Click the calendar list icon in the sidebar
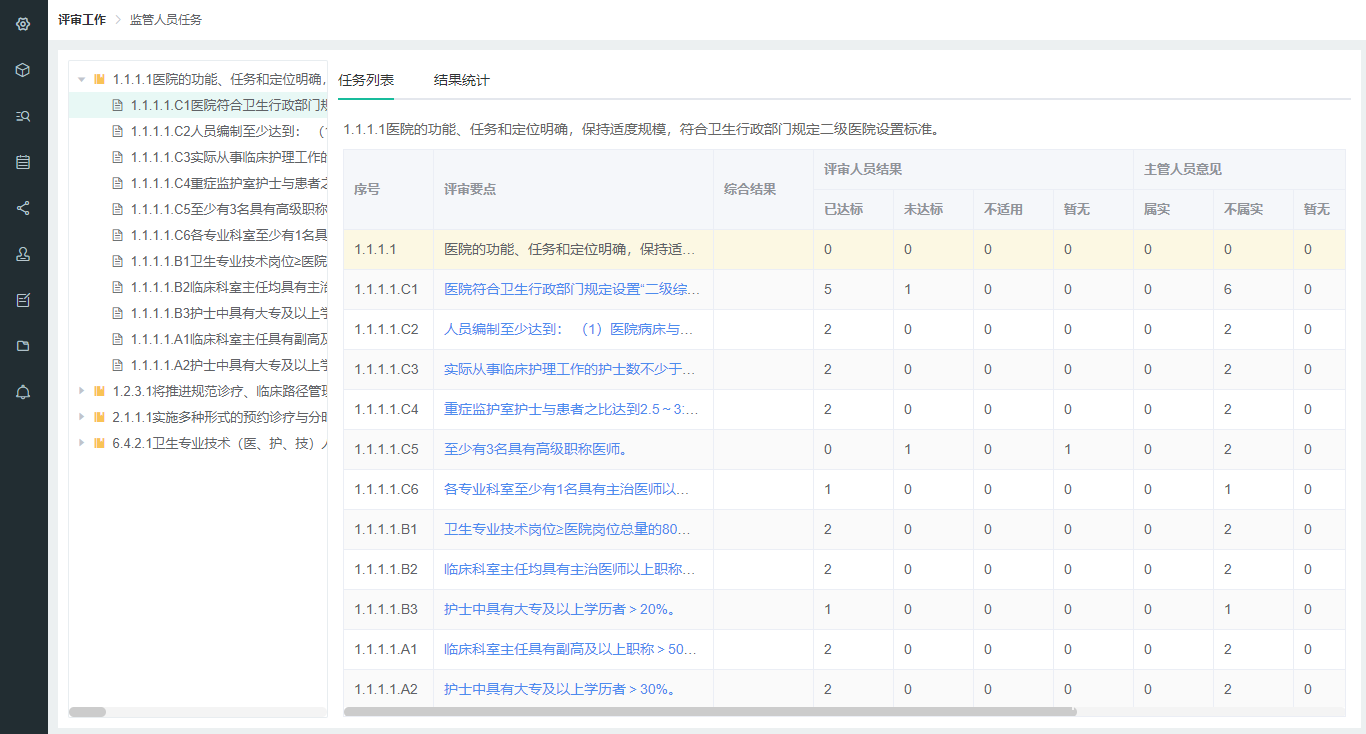The width and height of the screenshot is (1366, 734). pos(23,162)
